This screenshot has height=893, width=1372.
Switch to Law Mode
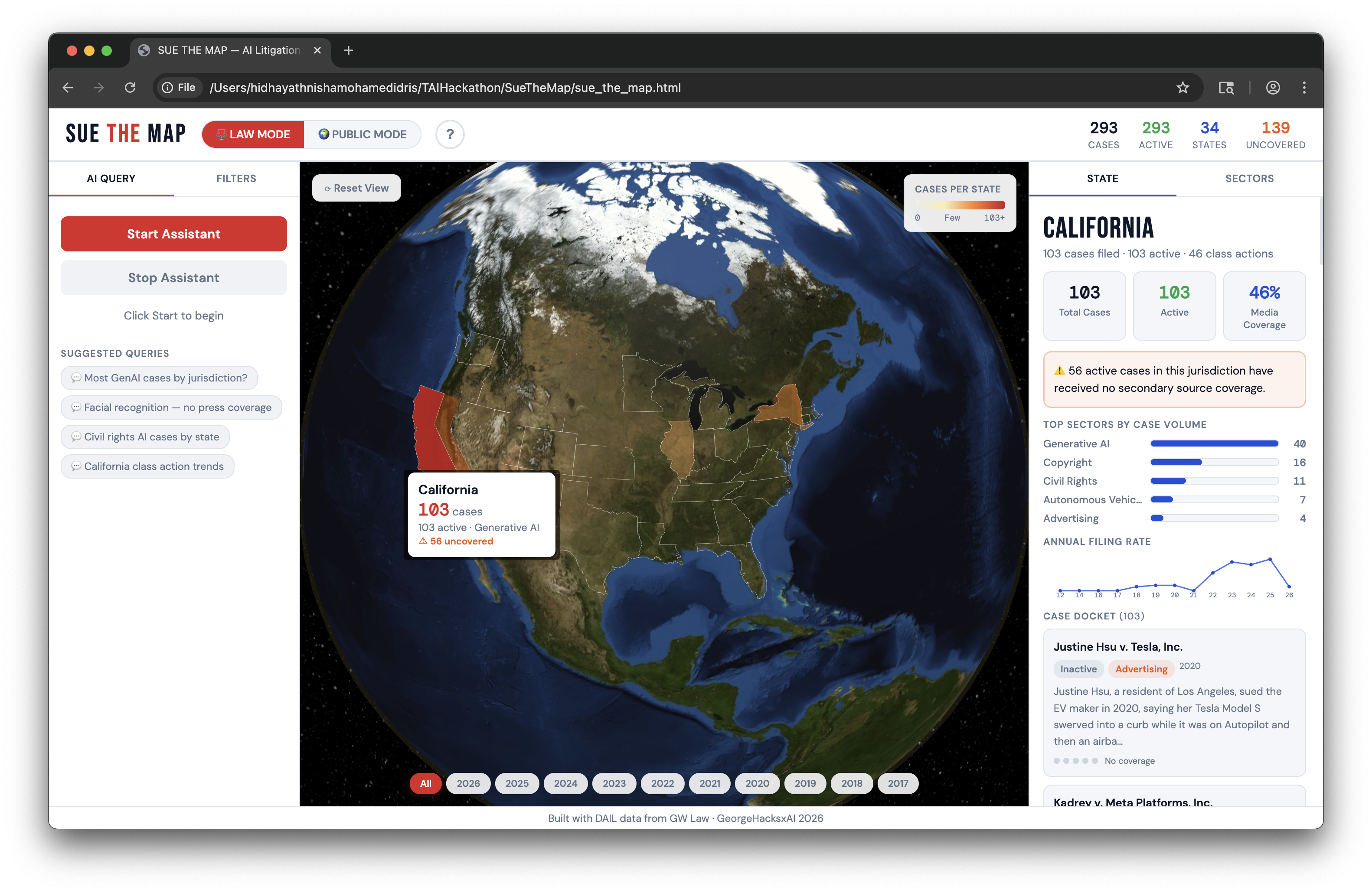click(x=253, y=134)
